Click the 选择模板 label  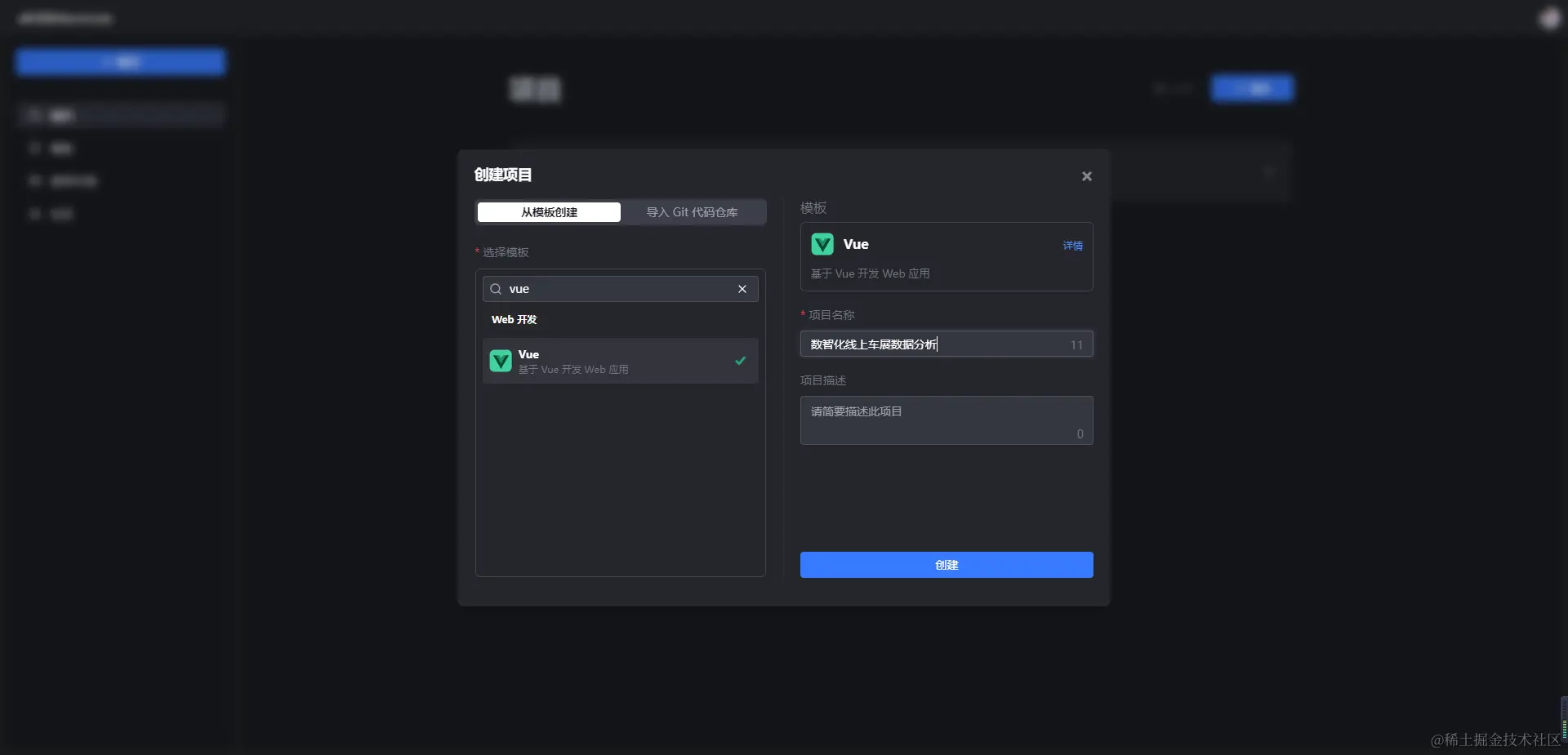click(x=506, y=252)
